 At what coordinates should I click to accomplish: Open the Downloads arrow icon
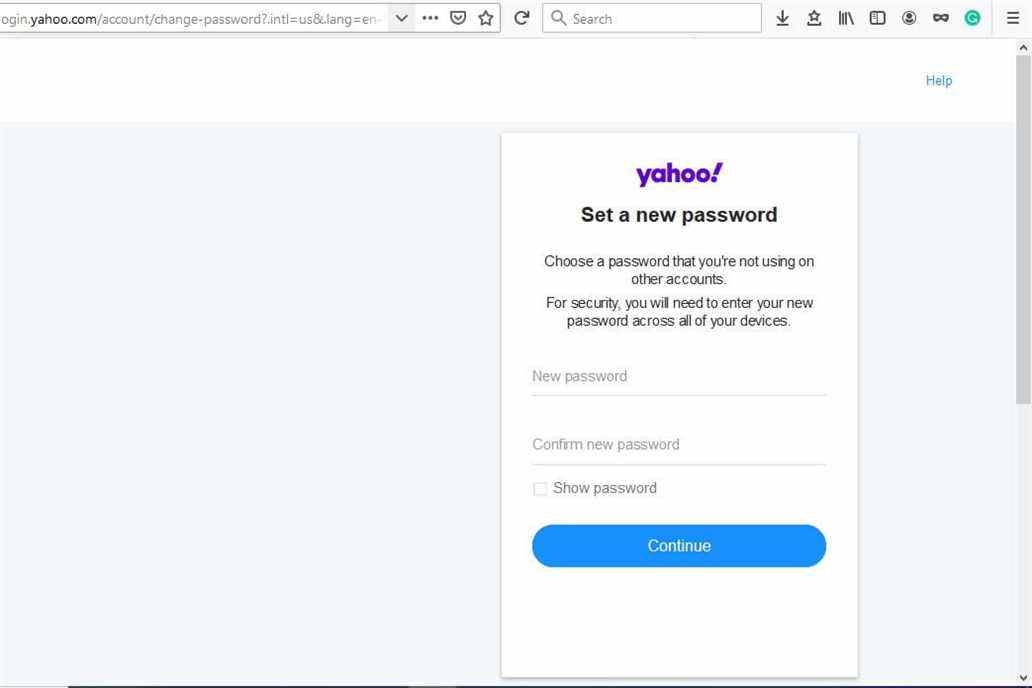pyautogui.click(x=783, y=18)
